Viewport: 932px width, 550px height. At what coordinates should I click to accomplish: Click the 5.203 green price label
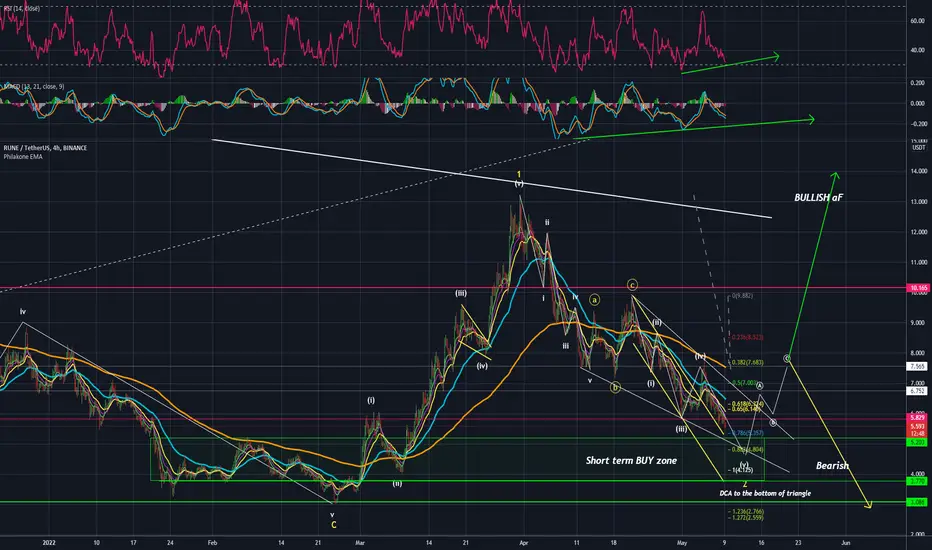917,442
